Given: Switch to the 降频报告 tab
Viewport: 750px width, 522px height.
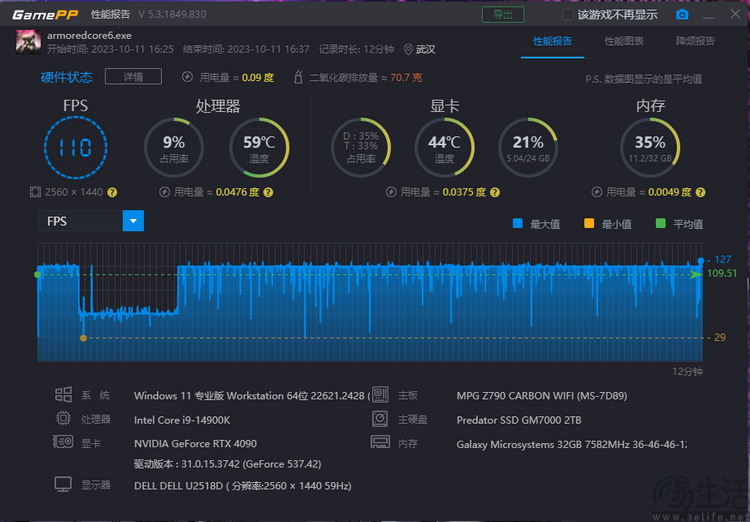Looking at the screenshot, I should [x=695, y=41].
